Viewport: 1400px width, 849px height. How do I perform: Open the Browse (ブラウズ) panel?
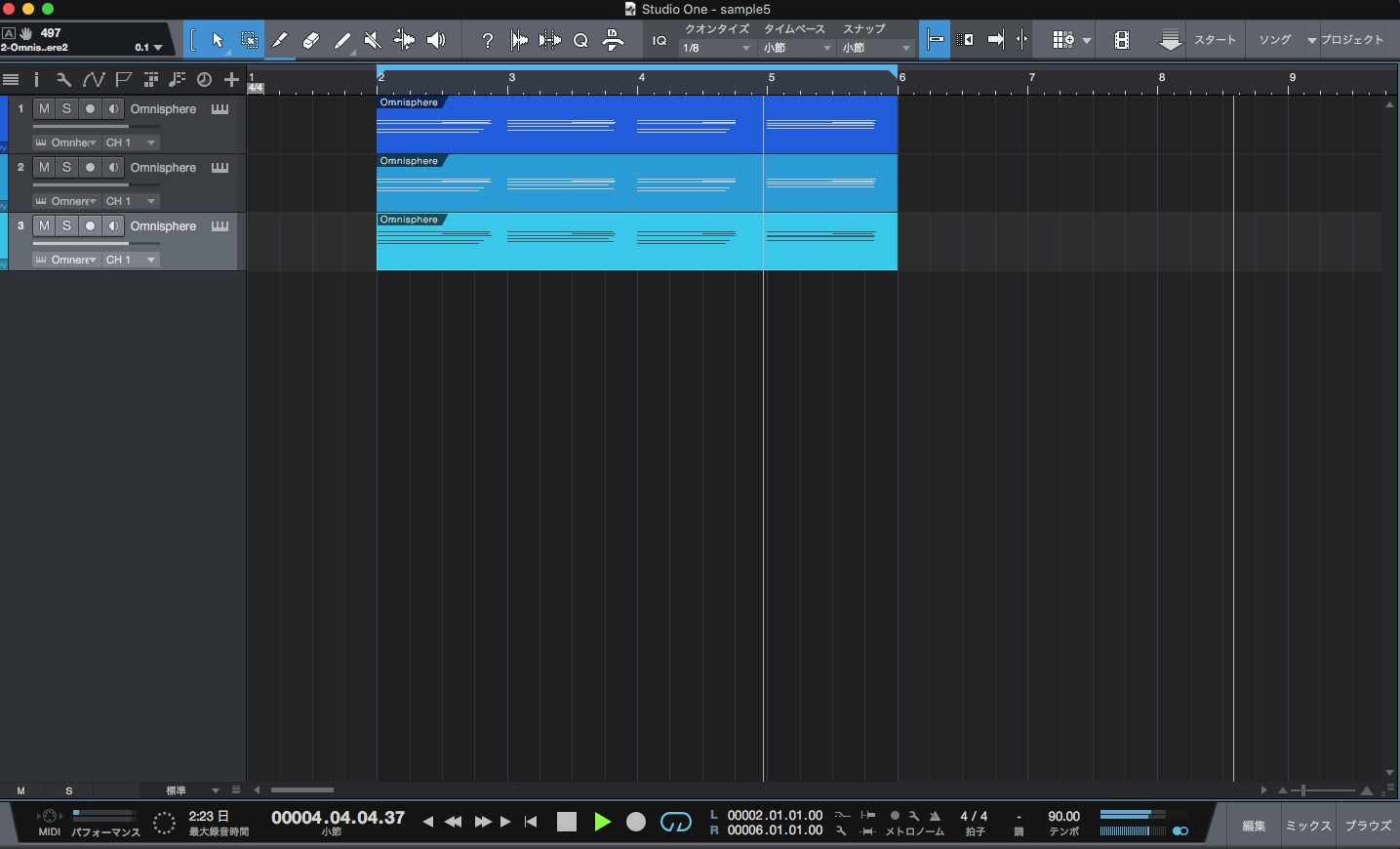point(1368,826)
